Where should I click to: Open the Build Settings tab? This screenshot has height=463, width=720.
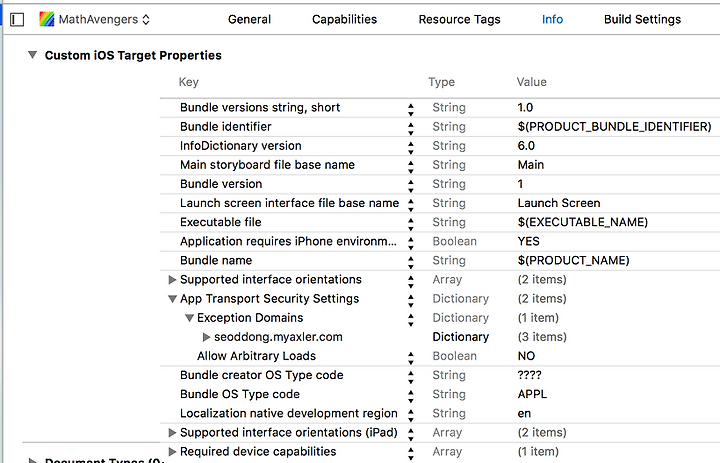(642, 19)
